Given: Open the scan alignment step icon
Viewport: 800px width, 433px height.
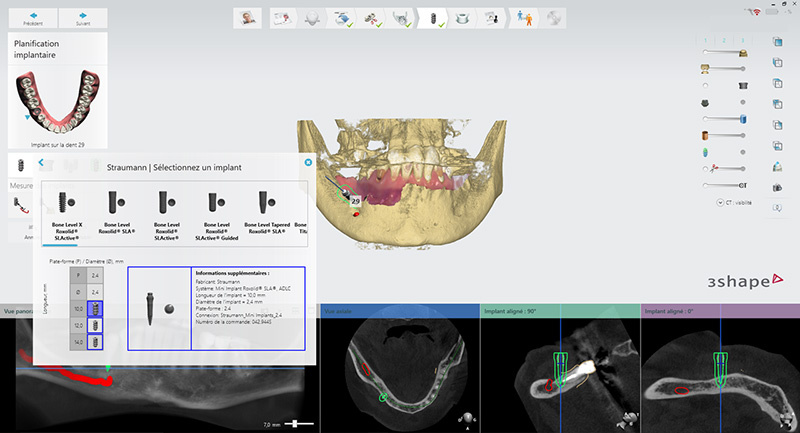Looking at the screenshot, I should (373, 18).
